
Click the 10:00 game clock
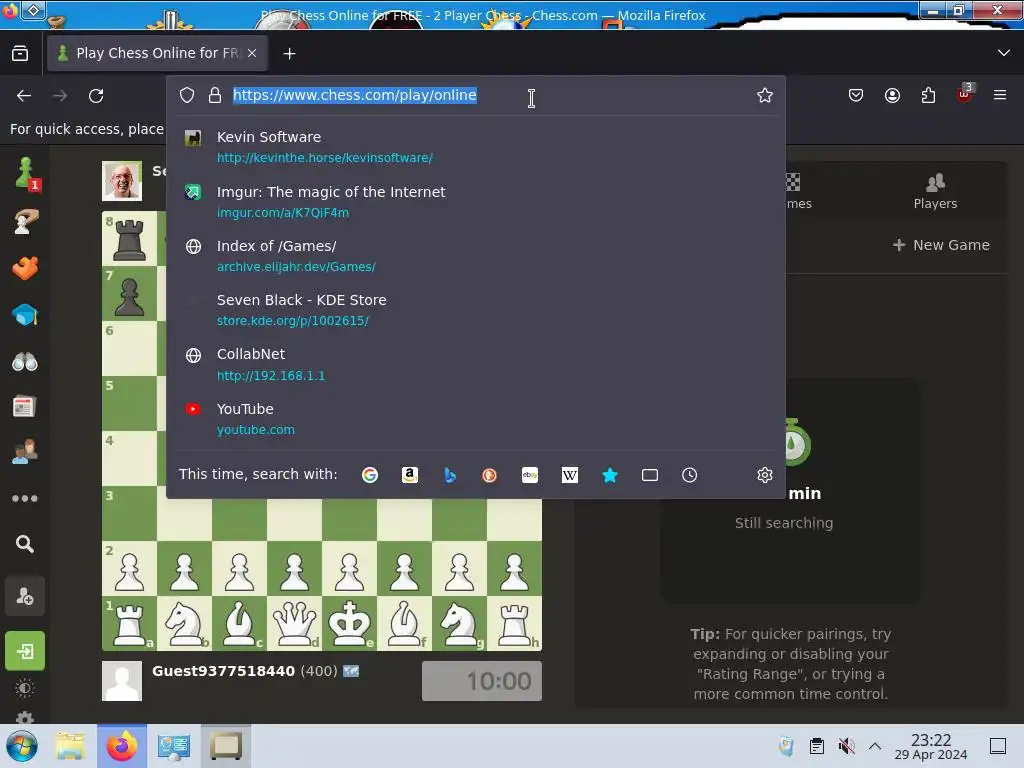coord(482,681)
